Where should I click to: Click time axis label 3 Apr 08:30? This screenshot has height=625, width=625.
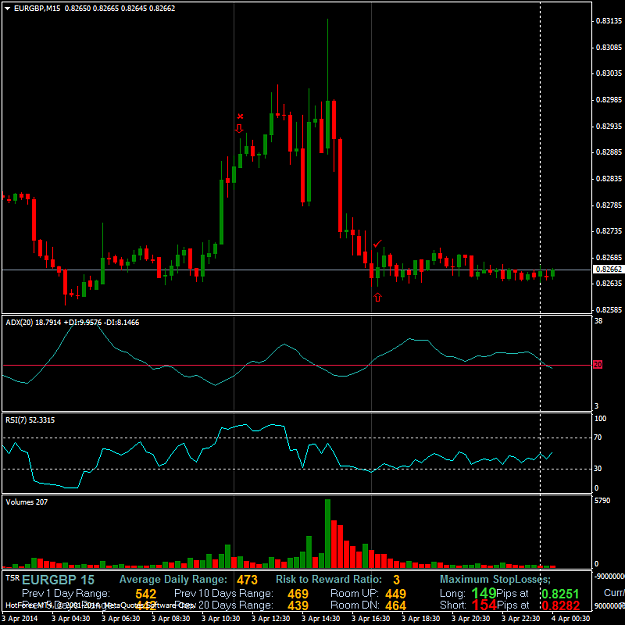pos(171,619)
